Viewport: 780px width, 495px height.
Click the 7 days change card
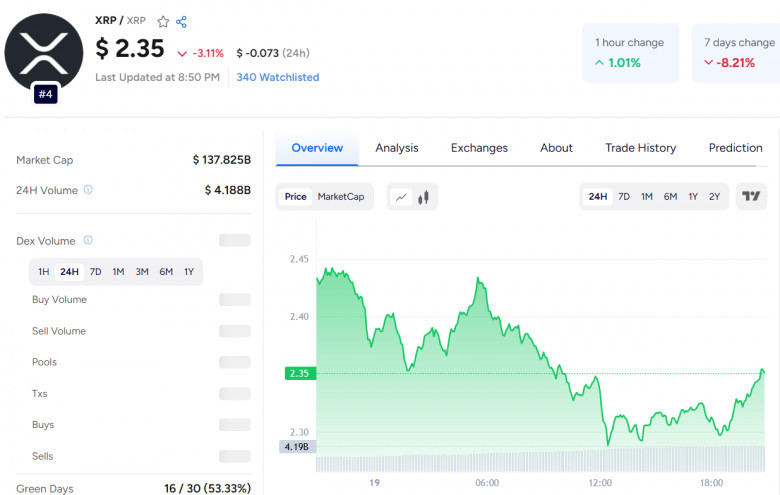point(736,53)
